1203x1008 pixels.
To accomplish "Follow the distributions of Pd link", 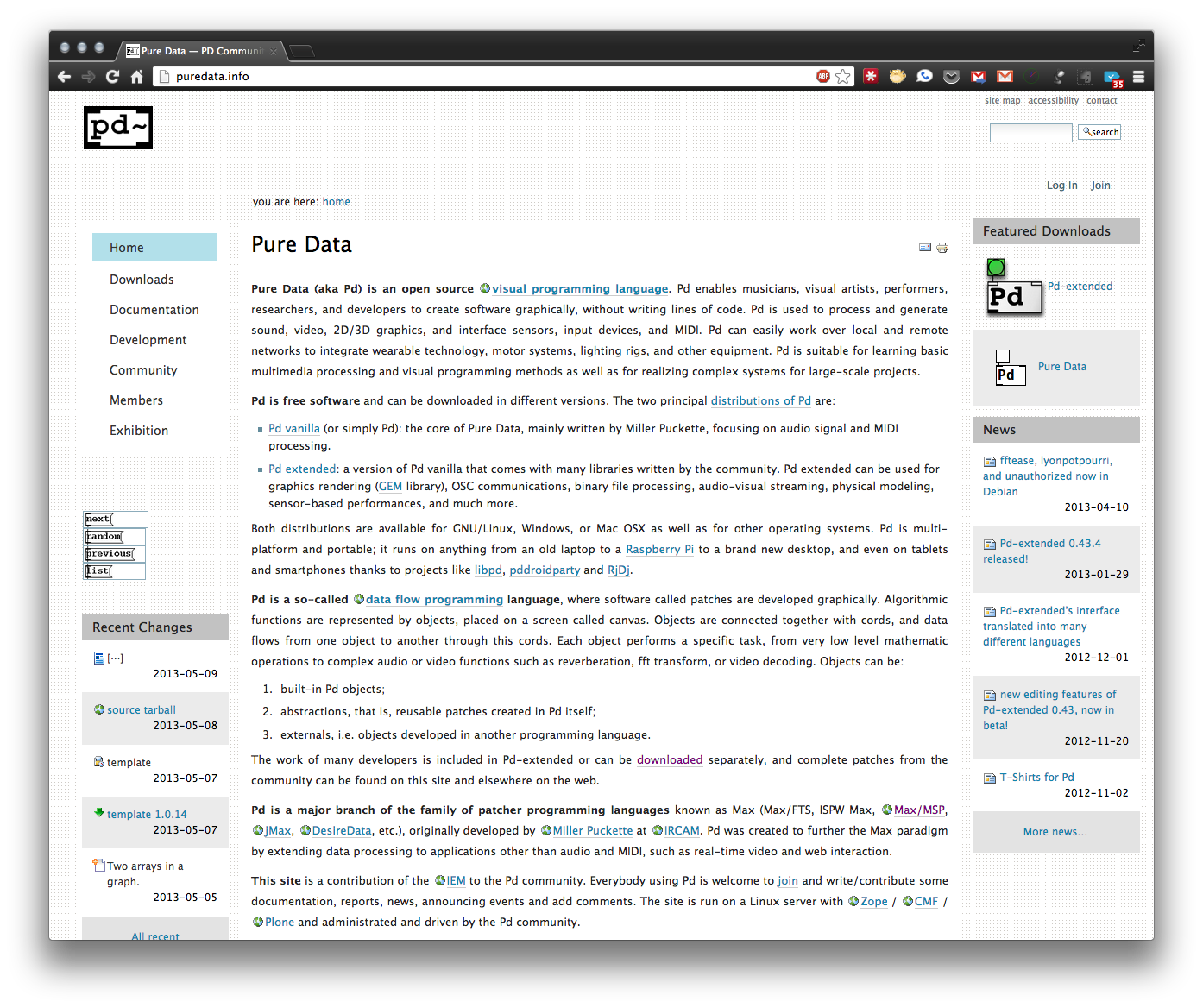I will click(760, 400).
